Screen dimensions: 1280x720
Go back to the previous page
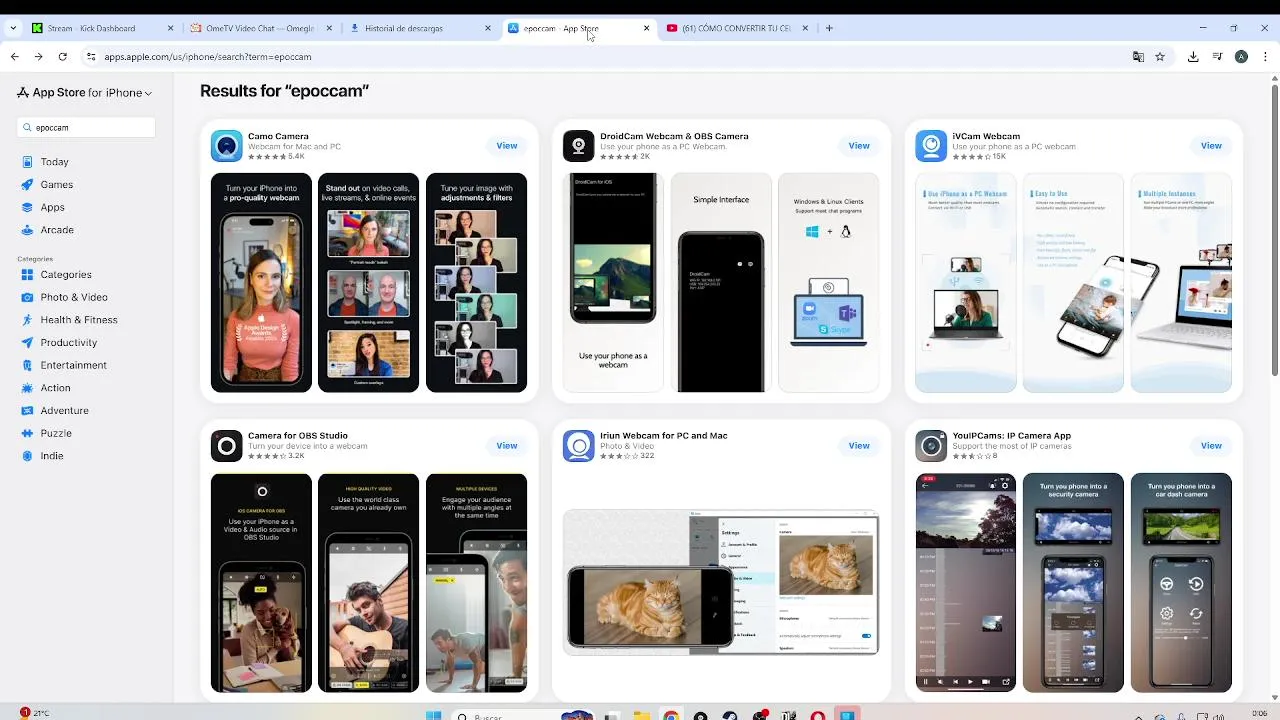pyautogui.click(x=14, y=57)
